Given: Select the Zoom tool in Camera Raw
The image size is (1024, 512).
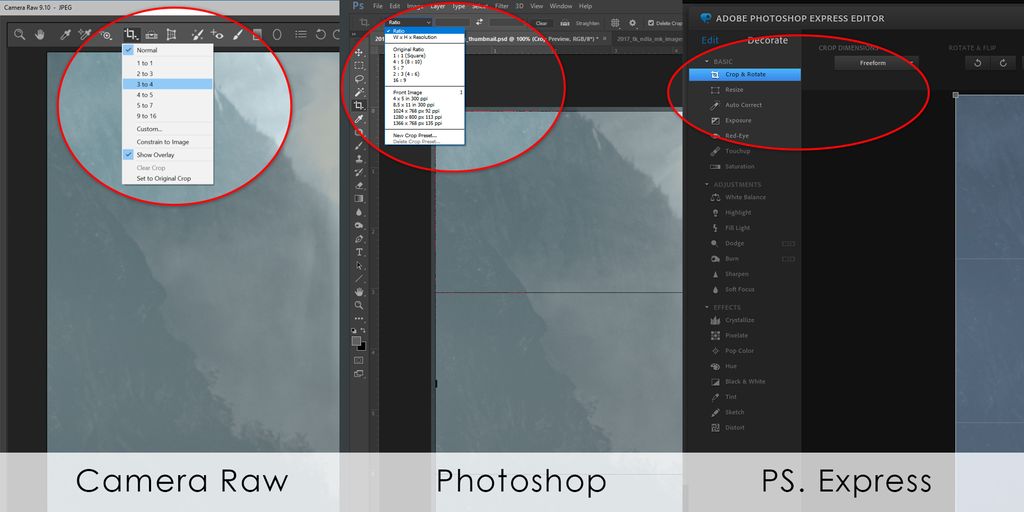Looking at the screenshot, I should point(19,35).
